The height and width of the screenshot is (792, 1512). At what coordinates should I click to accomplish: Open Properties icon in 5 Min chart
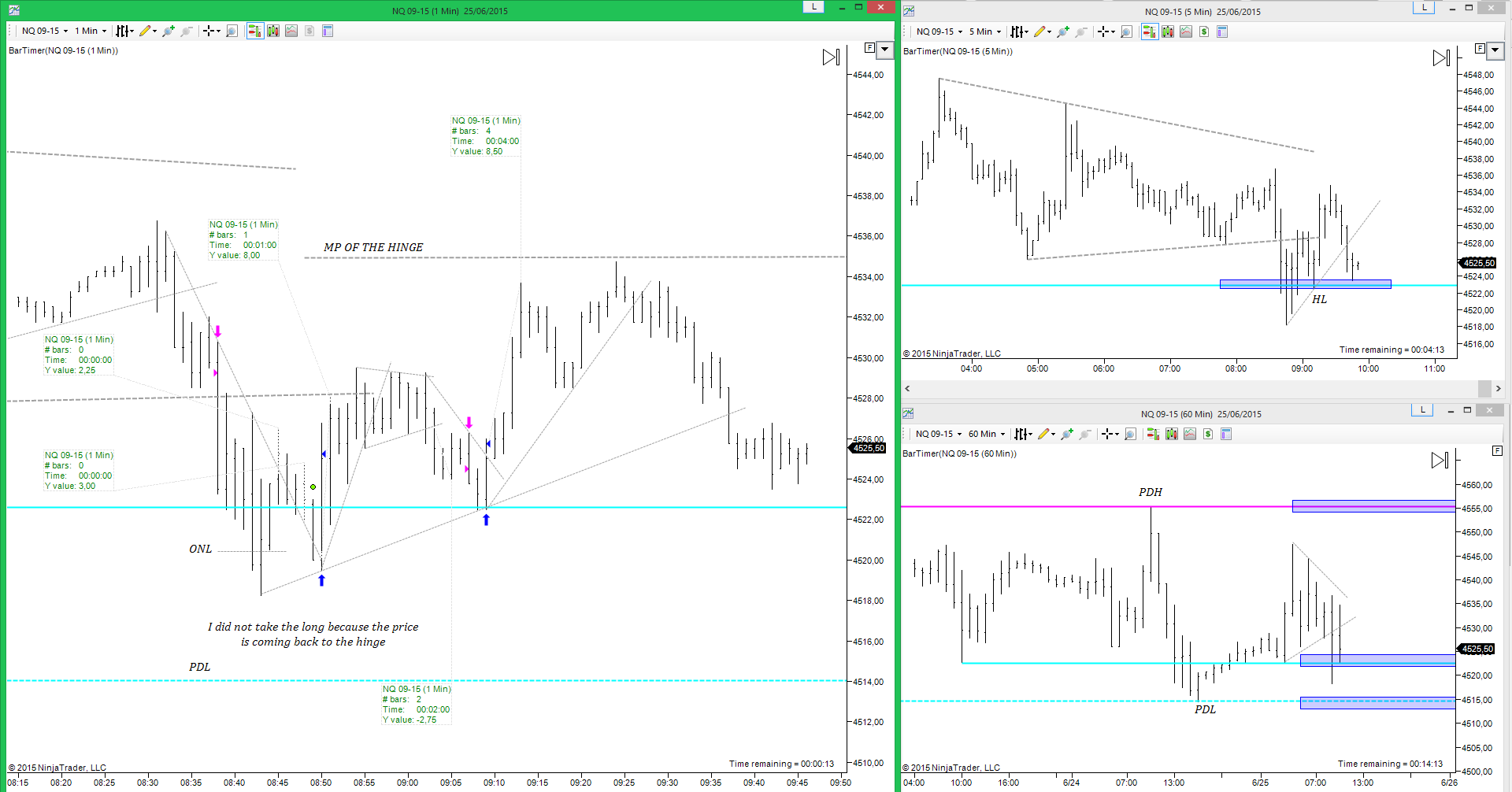pos(1222,31)
